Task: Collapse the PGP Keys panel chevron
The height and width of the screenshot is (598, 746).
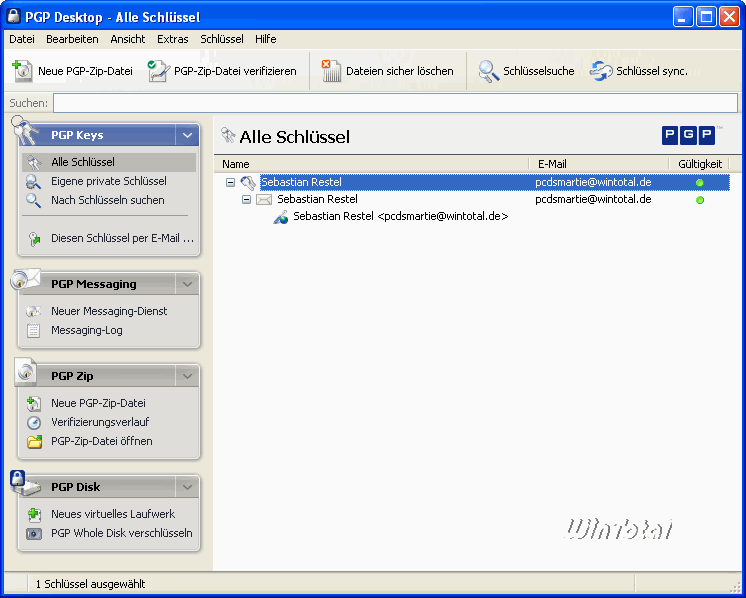Action: click(x=187, y=136)
